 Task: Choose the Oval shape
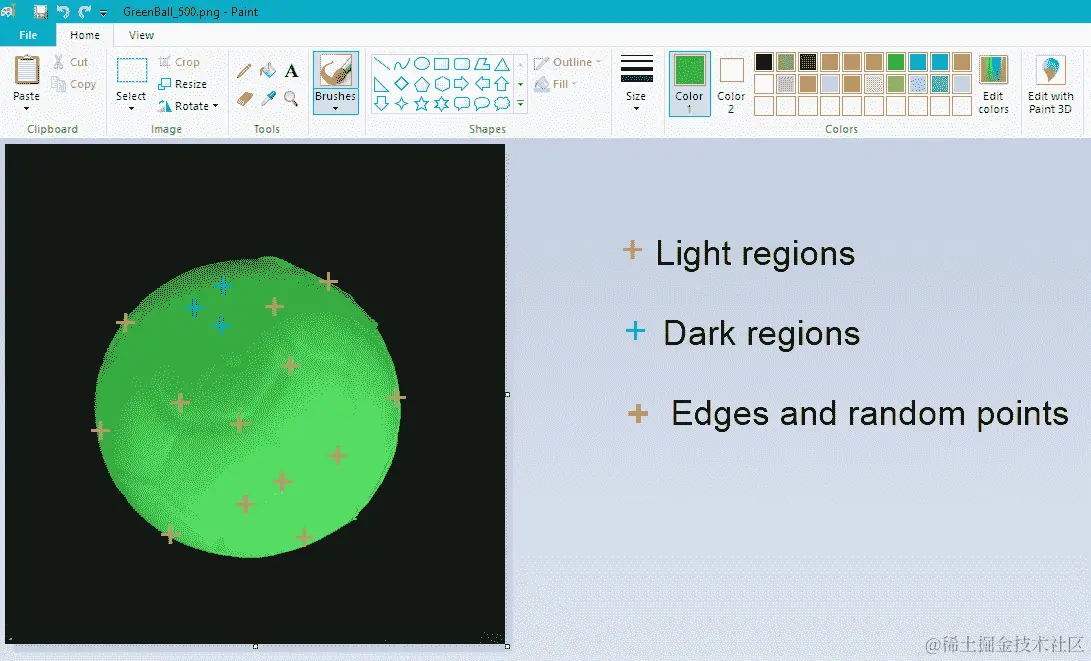pos(422,64)
